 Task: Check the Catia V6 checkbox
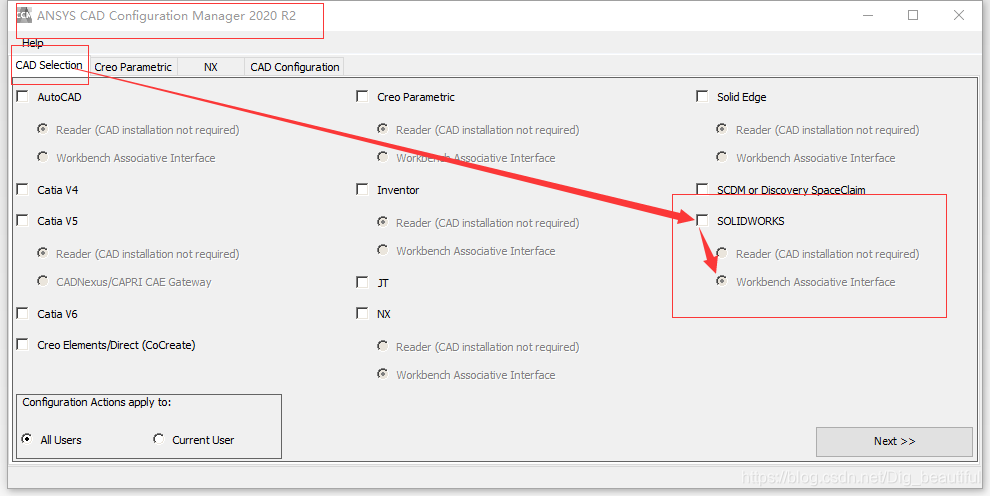(23, 313)
